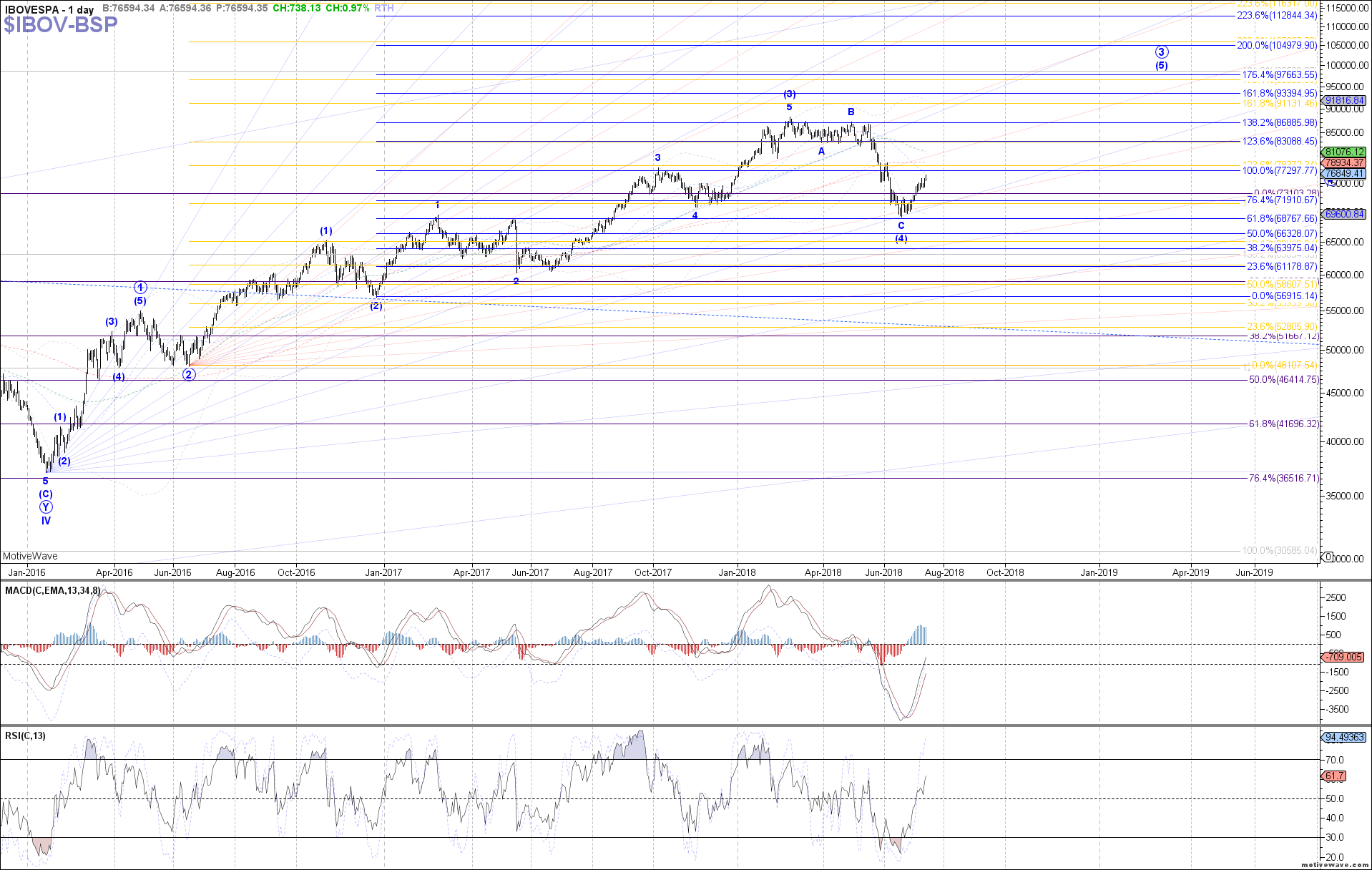Click wave label 'A' below April 2018 prices
Viewport: 1372px width, 870px height.
[x=821, y=151]
